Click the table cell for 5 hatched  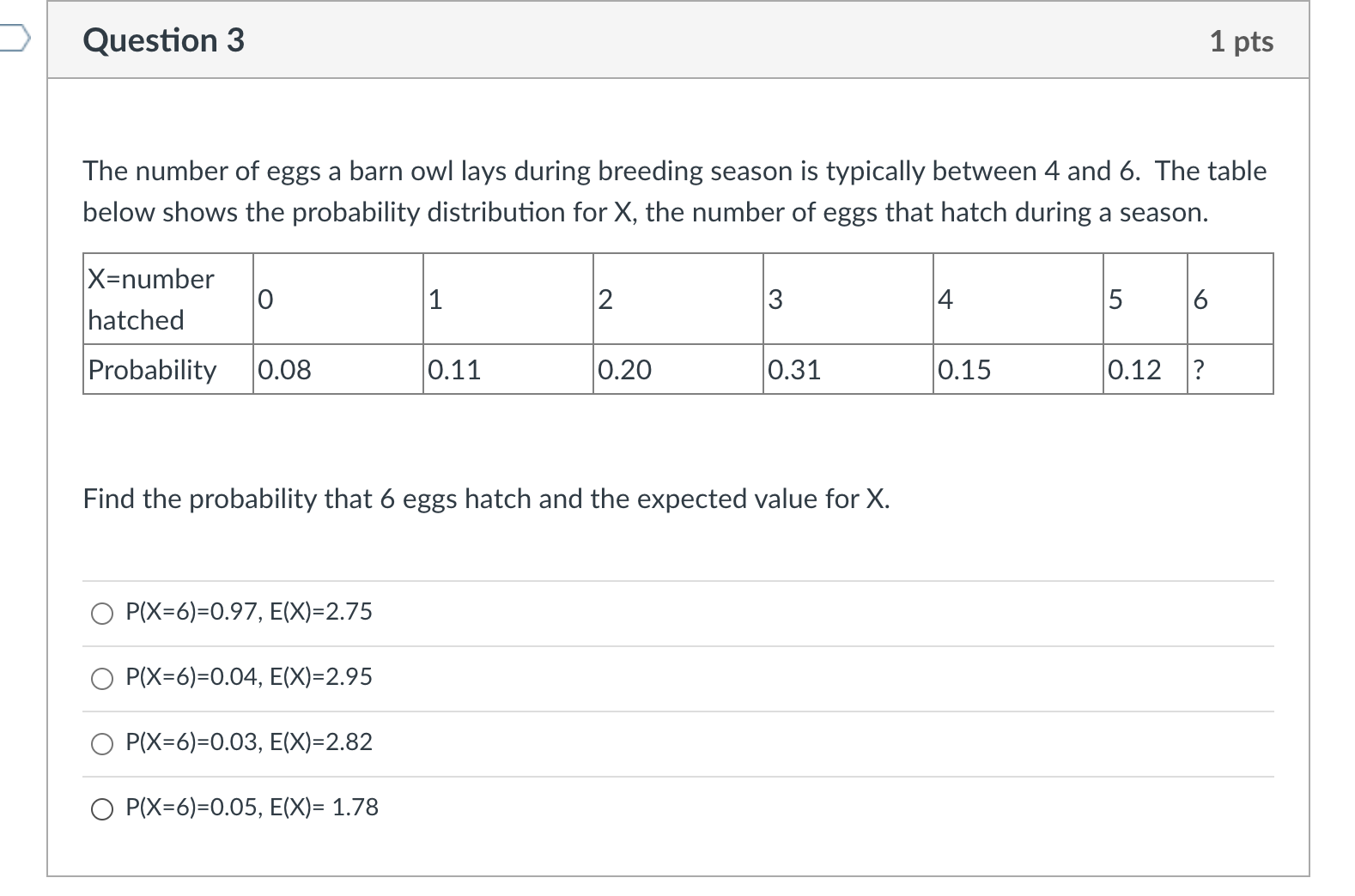[1145, 300]
